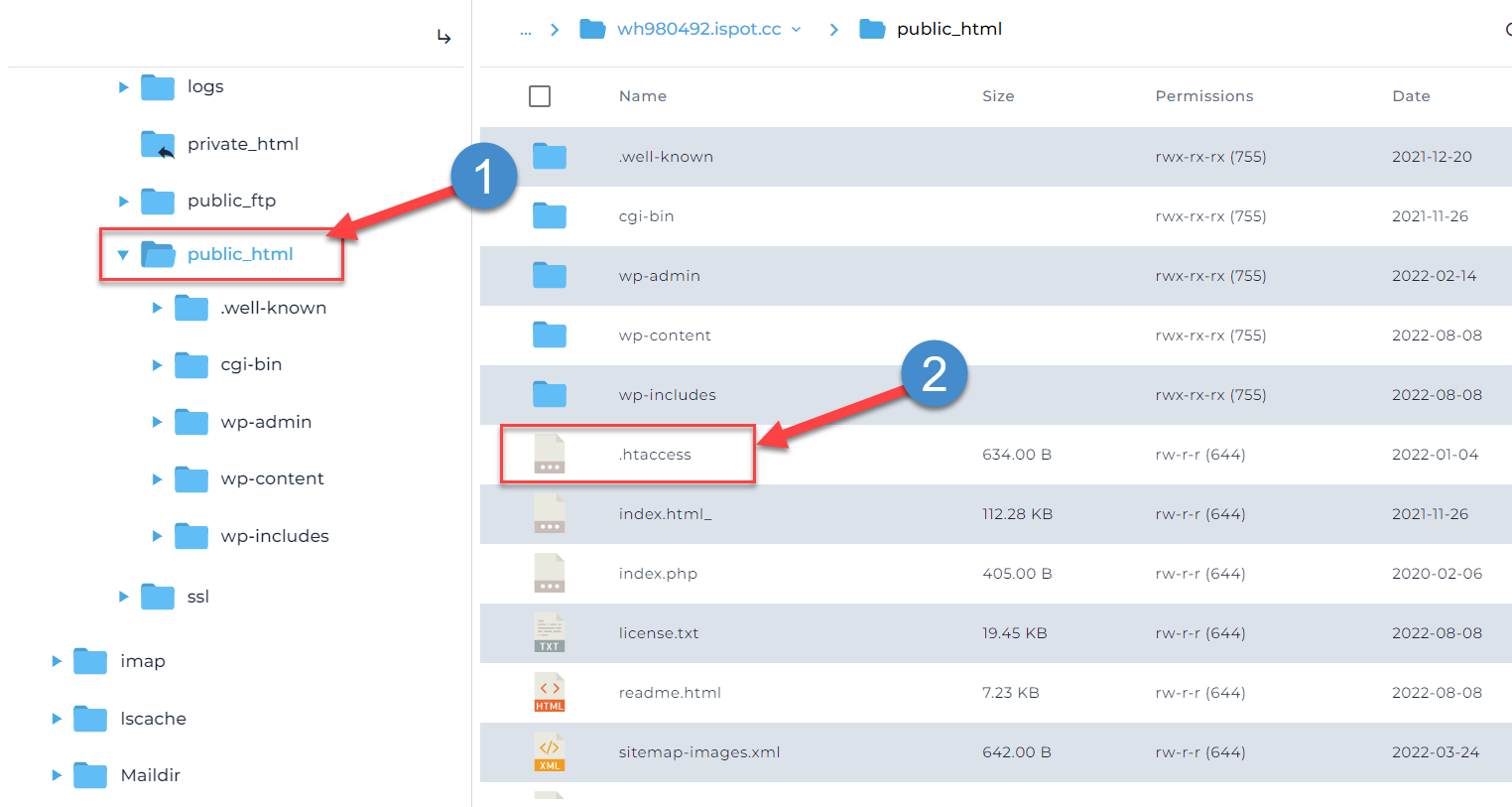The image size is (1512, 807).
Task: Click the .htaccess file icon
Action: (549, 455)
